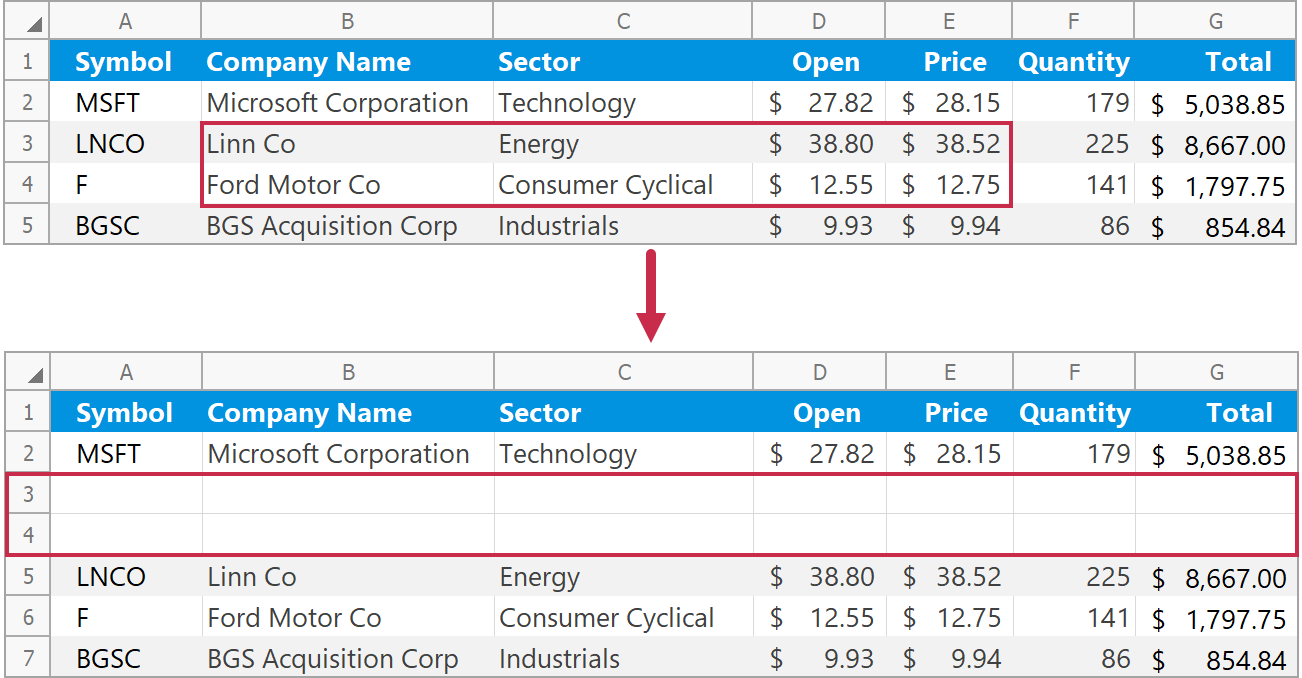Select the row 7 header
1302x678 pixels.
click(28, 659)
